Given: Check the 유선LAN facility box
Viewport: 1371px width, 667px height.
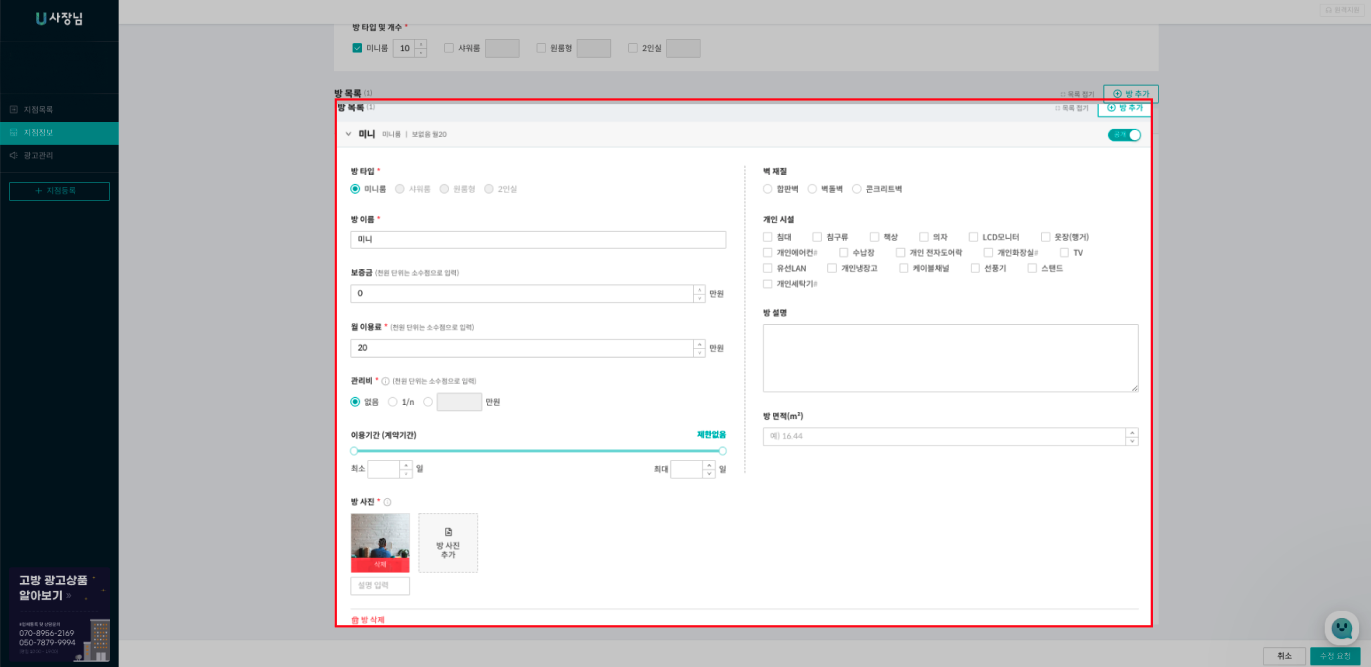Looking at the screenshot, I should tap(768, 268).
